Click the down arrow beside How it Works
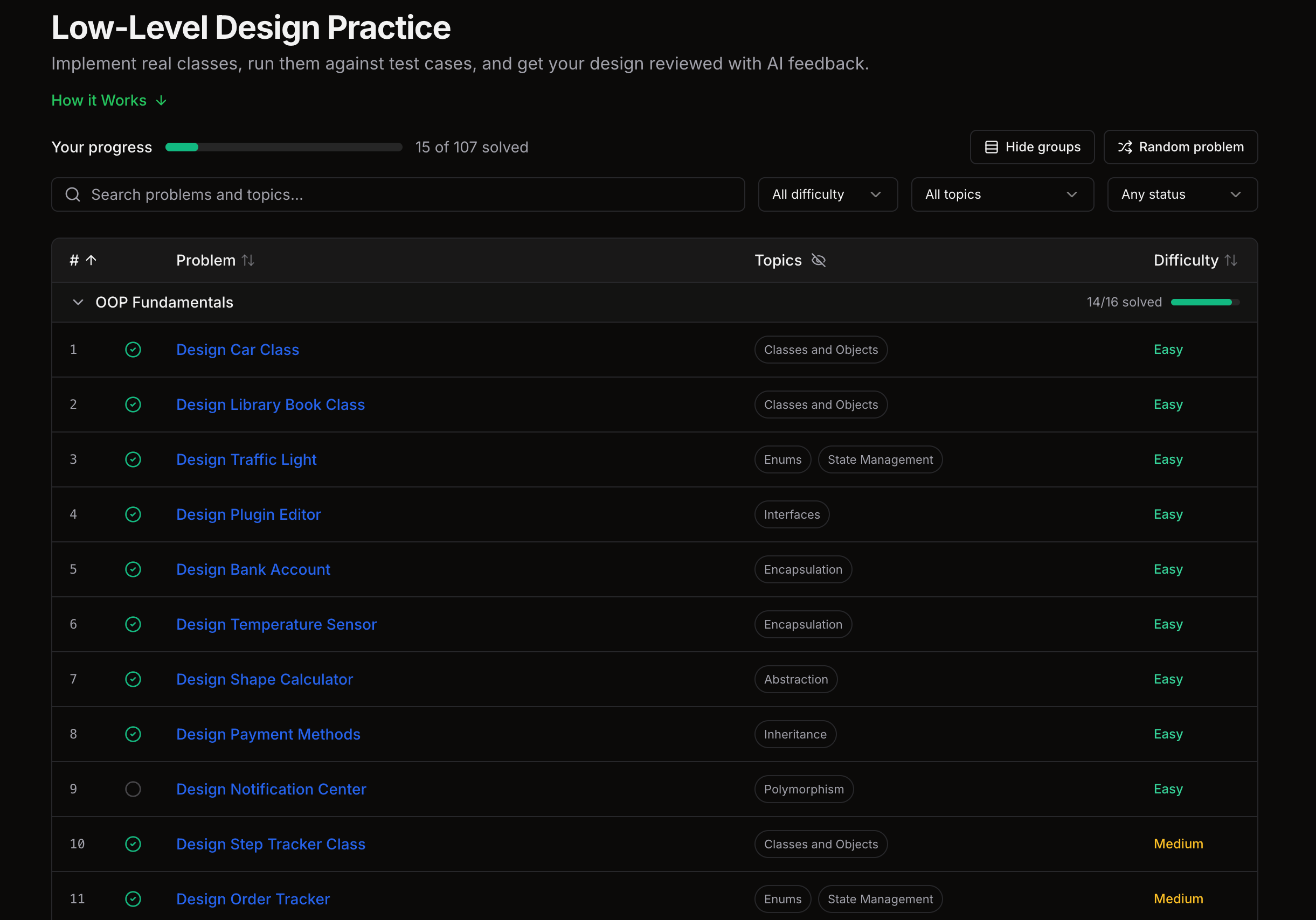Image resolution: width=1316 pixels, height=920 pixels. (161, 101)
